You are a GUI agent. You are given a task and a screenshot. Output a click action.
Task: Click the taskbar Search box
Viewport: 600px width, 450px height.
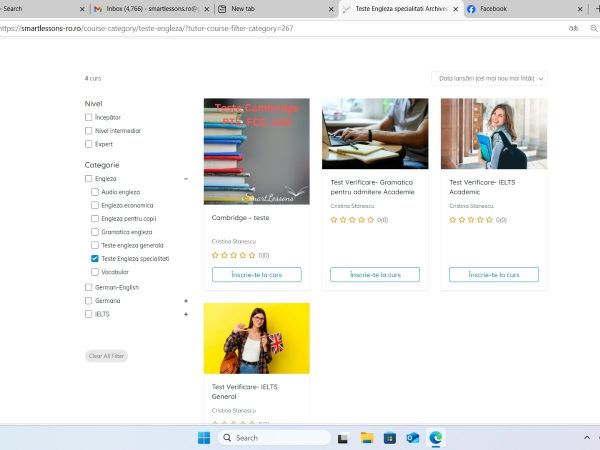pos(274,437)
